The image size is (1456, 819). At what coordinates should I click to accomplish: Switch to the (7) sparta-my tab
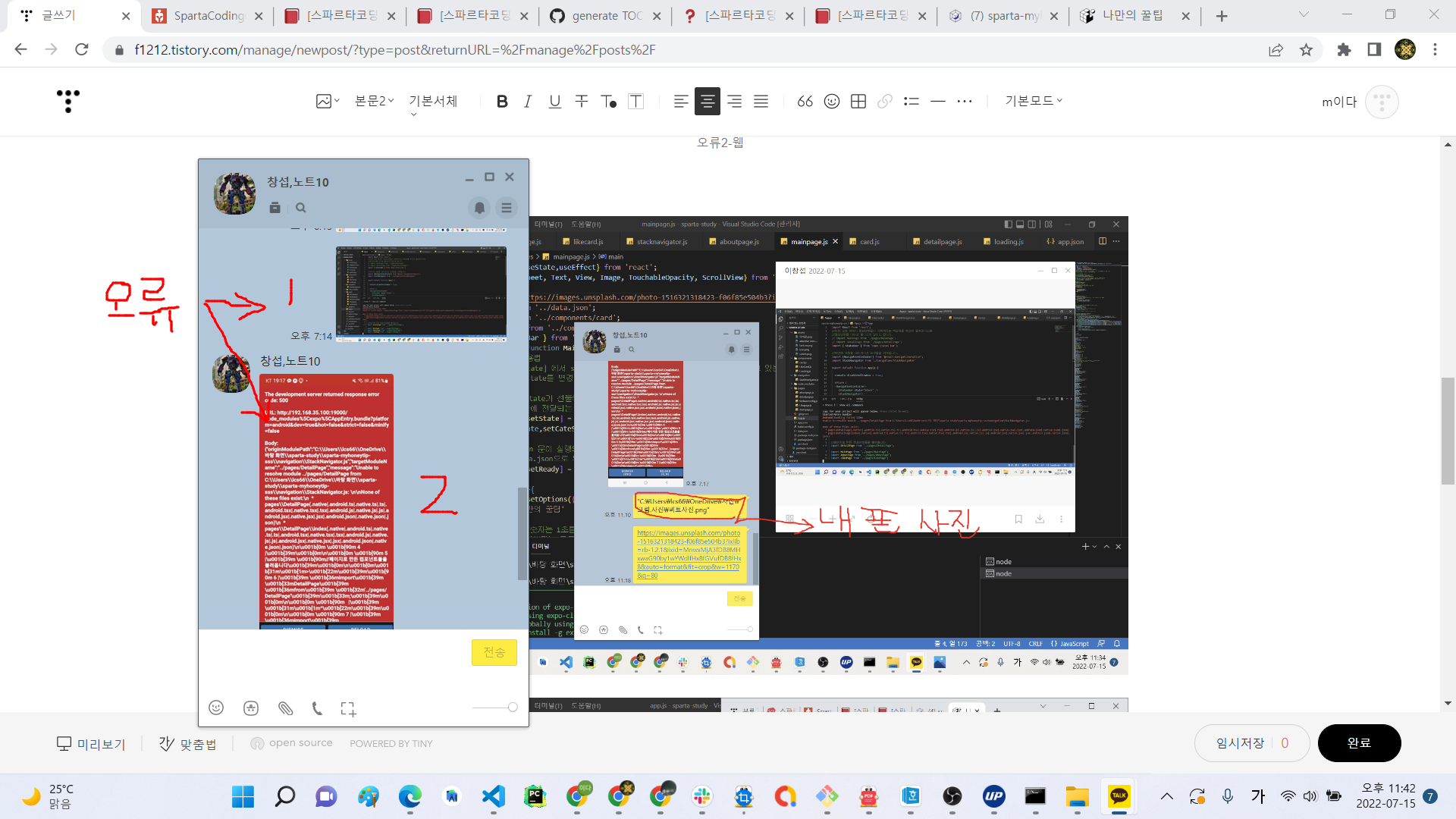tap(1003, 16)
